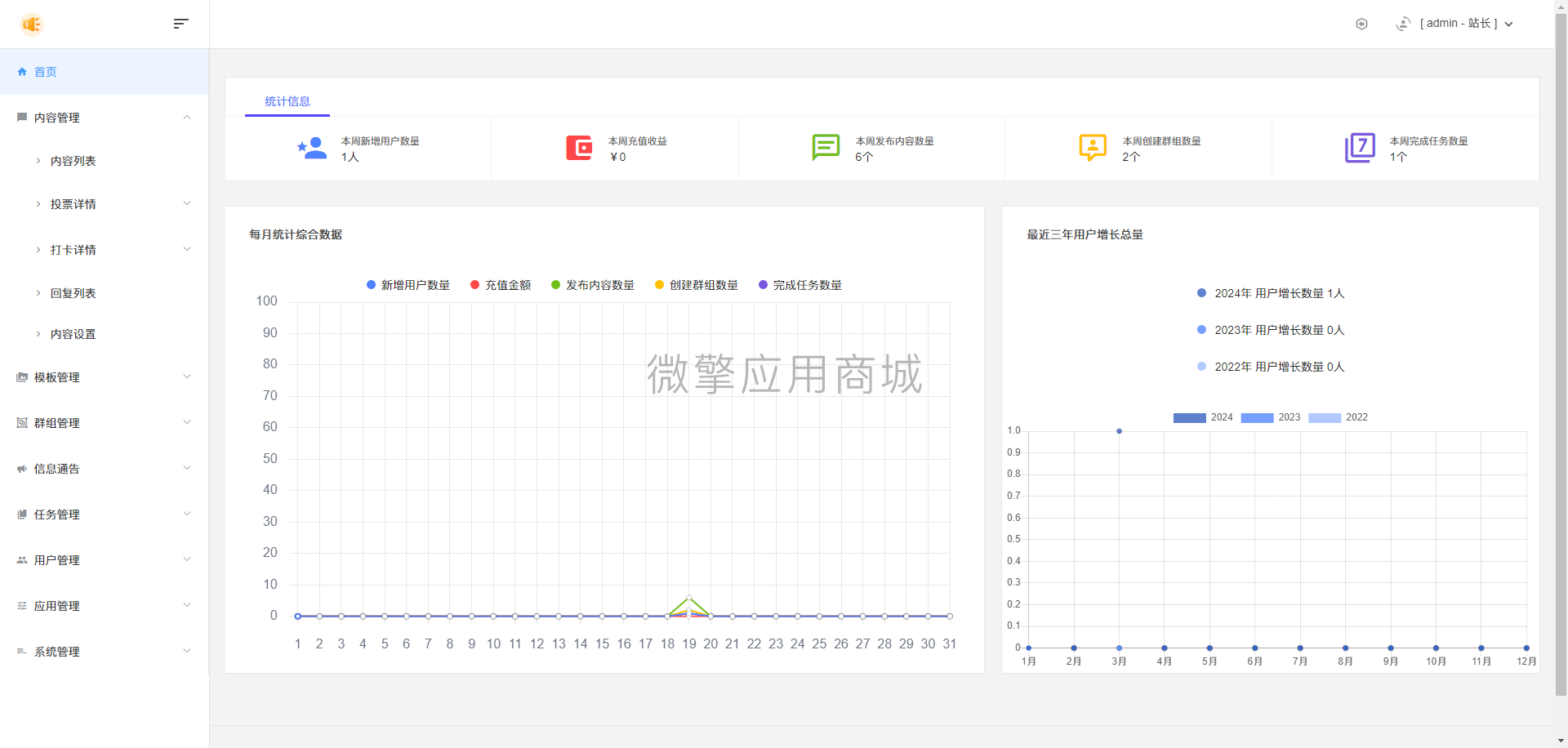Click the 2024年 用户增长数量 1人 entry

[x=1271, y=293]
